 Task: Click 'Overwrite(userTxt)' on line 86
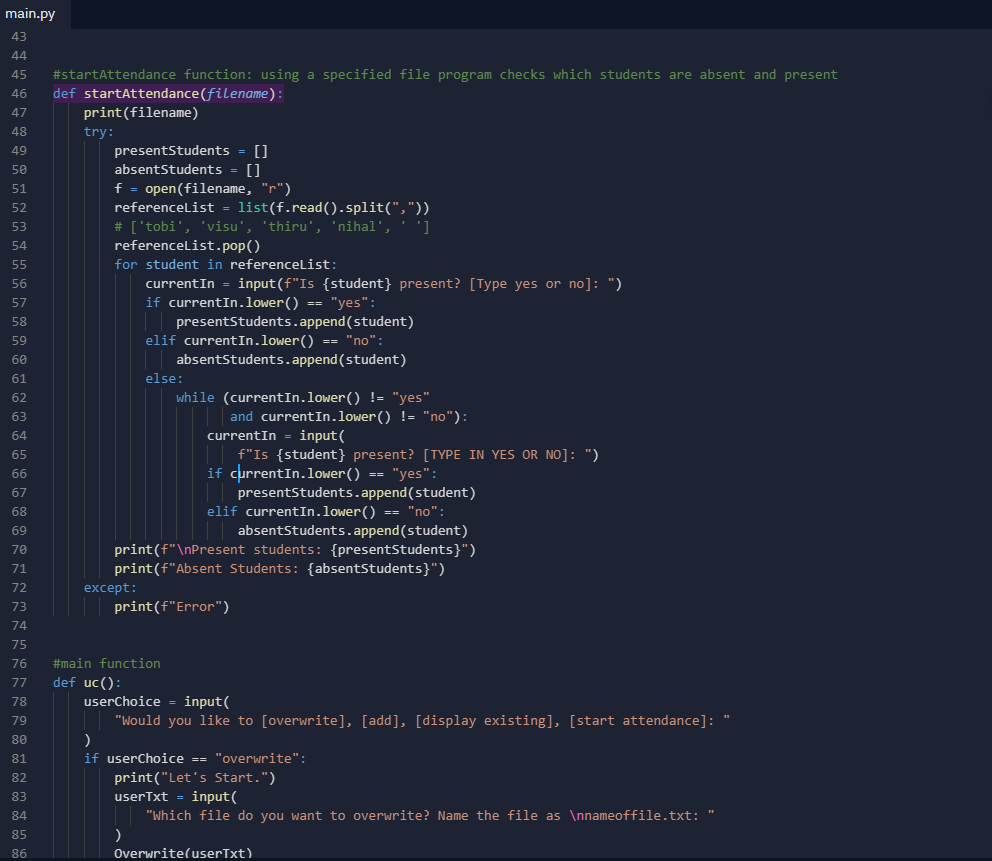coord(183,853)
